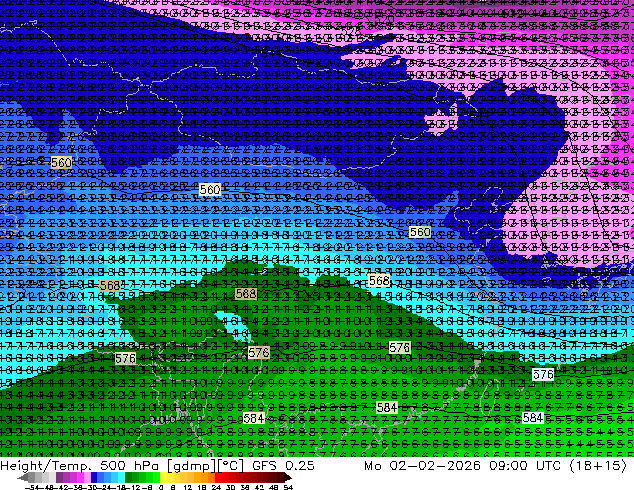
Task: Select the "(18+15)" forecast run text
Action: pos(599,466)
